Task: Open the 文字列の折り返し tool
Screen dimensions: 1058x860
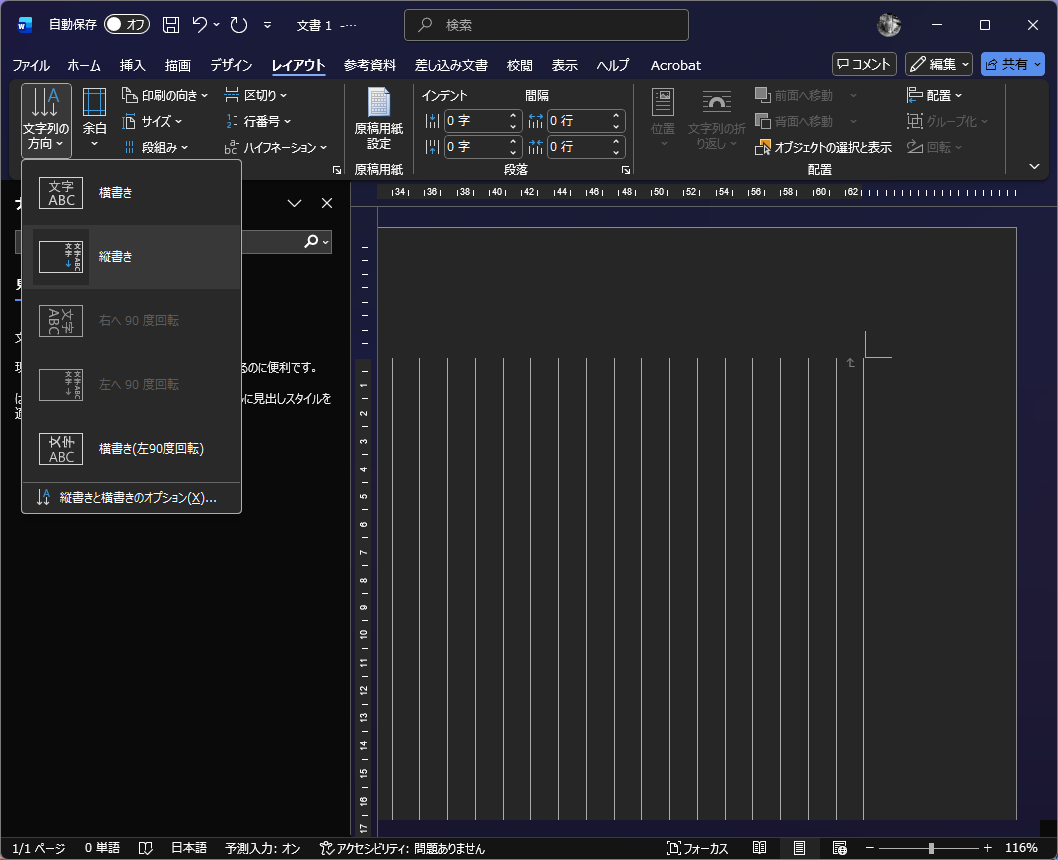Action: pyautogui.click(x=716, y=118)
